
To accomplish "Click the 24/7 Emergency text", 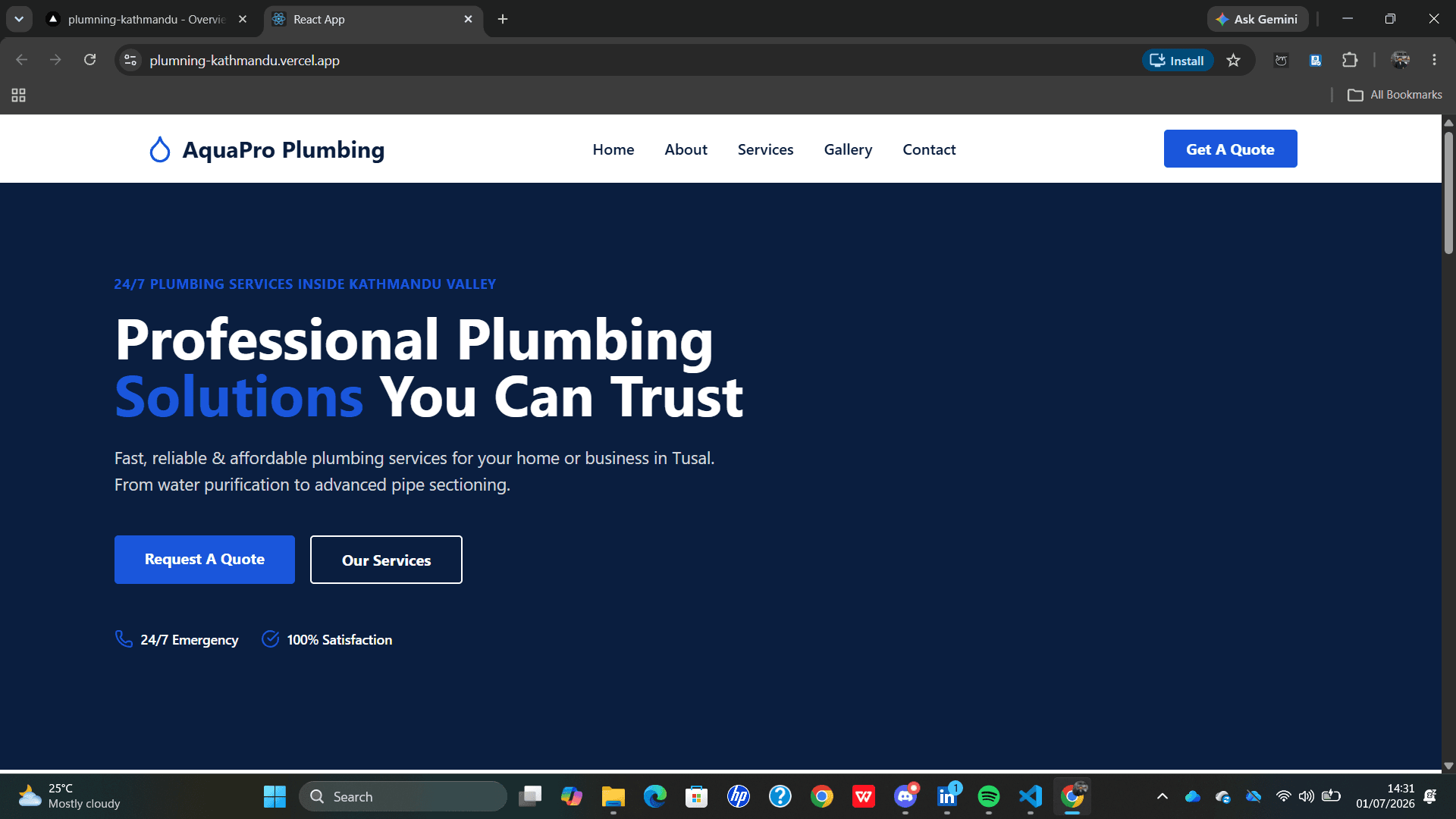I will [190, 639].
